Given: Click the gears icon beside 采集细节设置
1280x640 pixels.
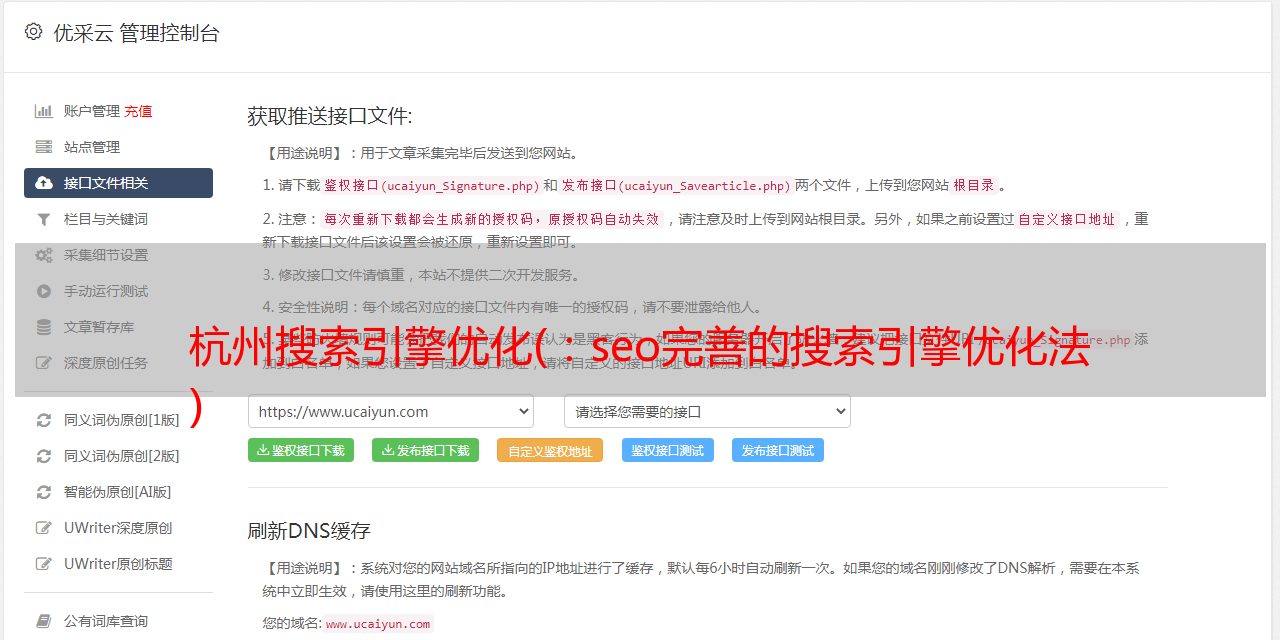Looking at the screenshot, I should 44,255.
